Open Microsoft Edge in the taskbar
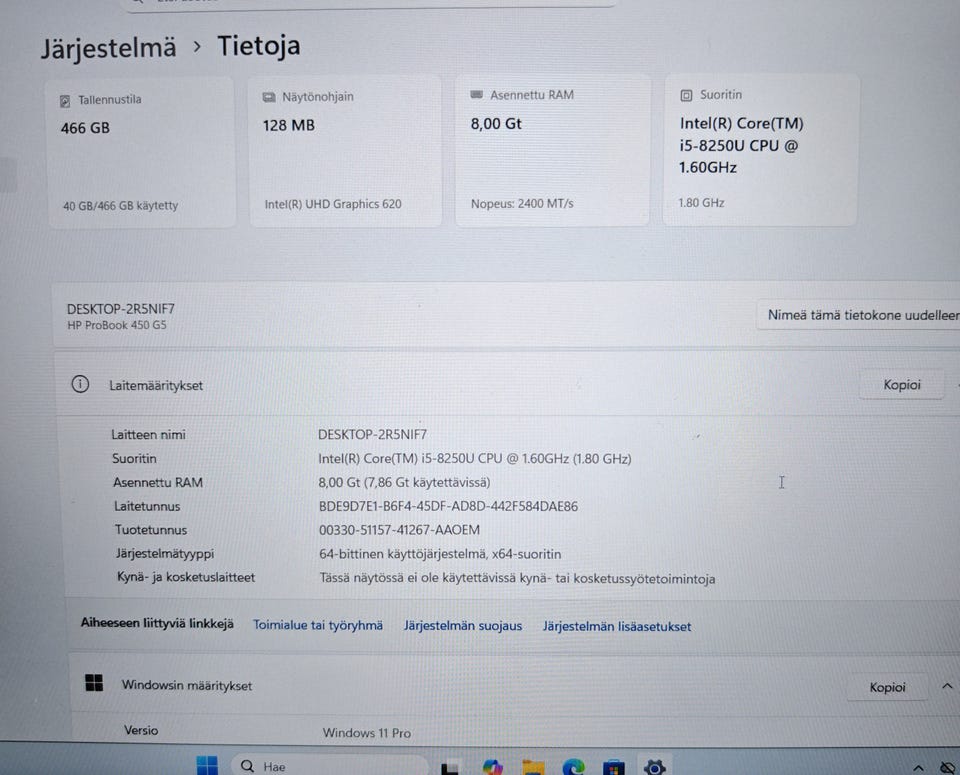Viewport: 960px width, 775px height. 574,766
